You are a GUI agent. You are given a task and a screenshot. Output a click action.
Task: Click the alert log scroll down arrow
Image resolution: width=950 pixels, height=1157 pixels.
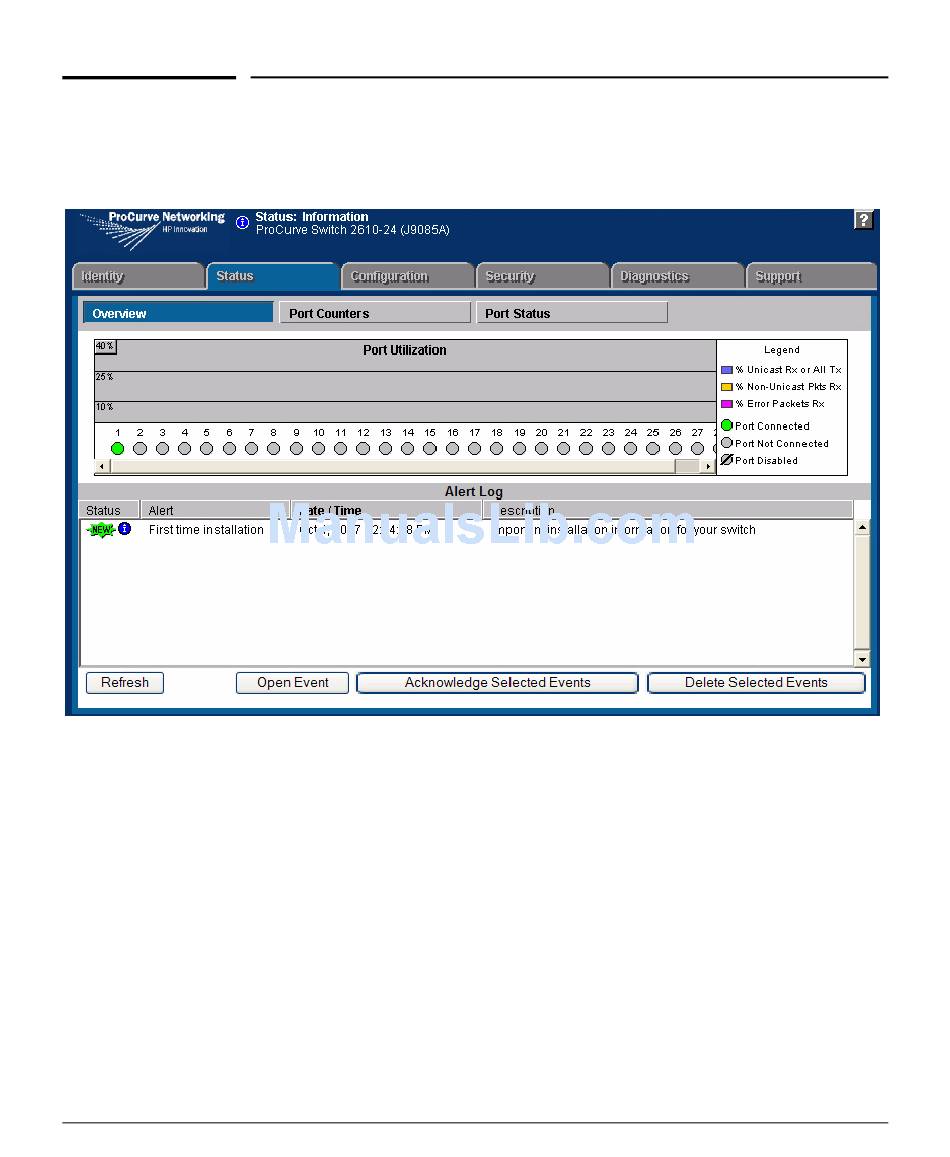(861, 659)
